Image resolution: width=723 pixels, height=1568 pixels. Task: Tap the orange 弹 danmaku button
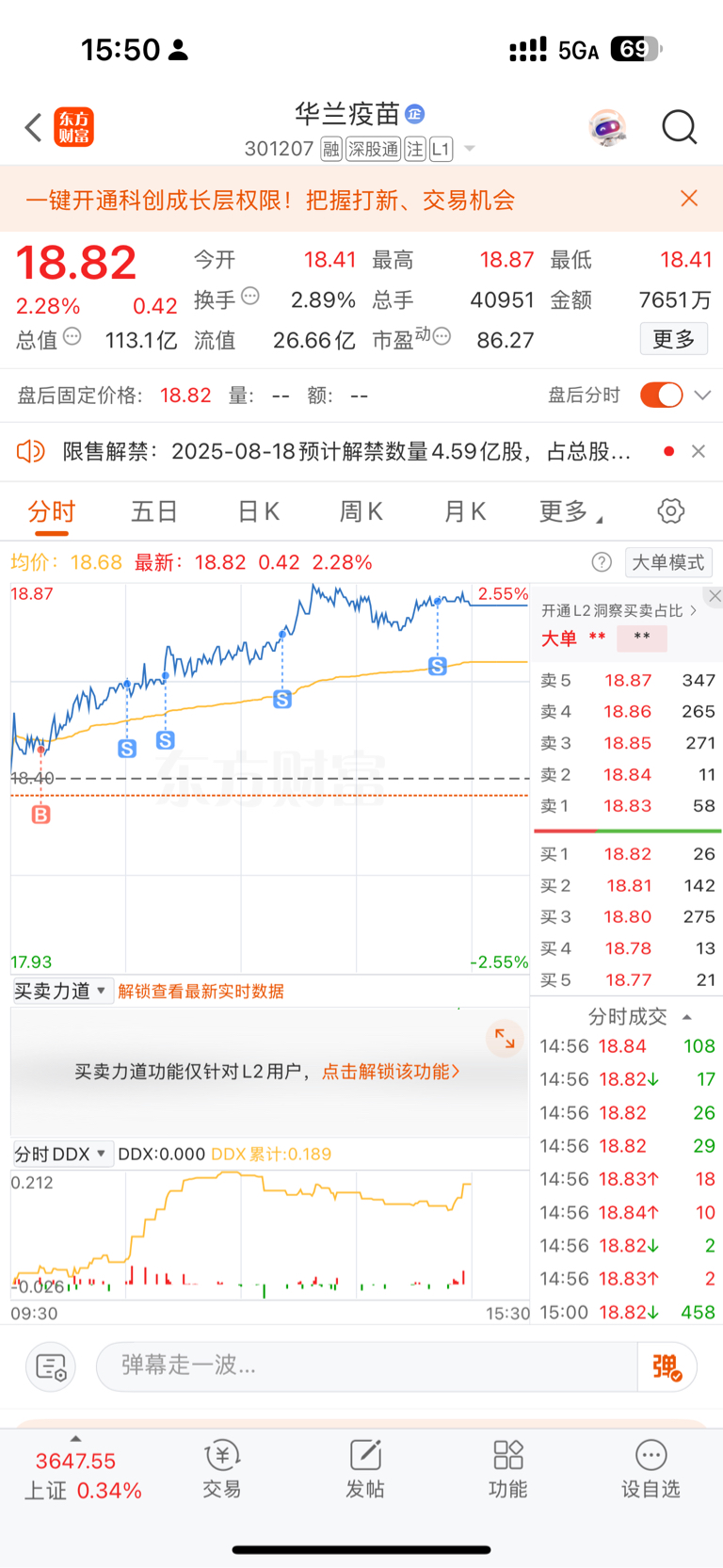667,1366
